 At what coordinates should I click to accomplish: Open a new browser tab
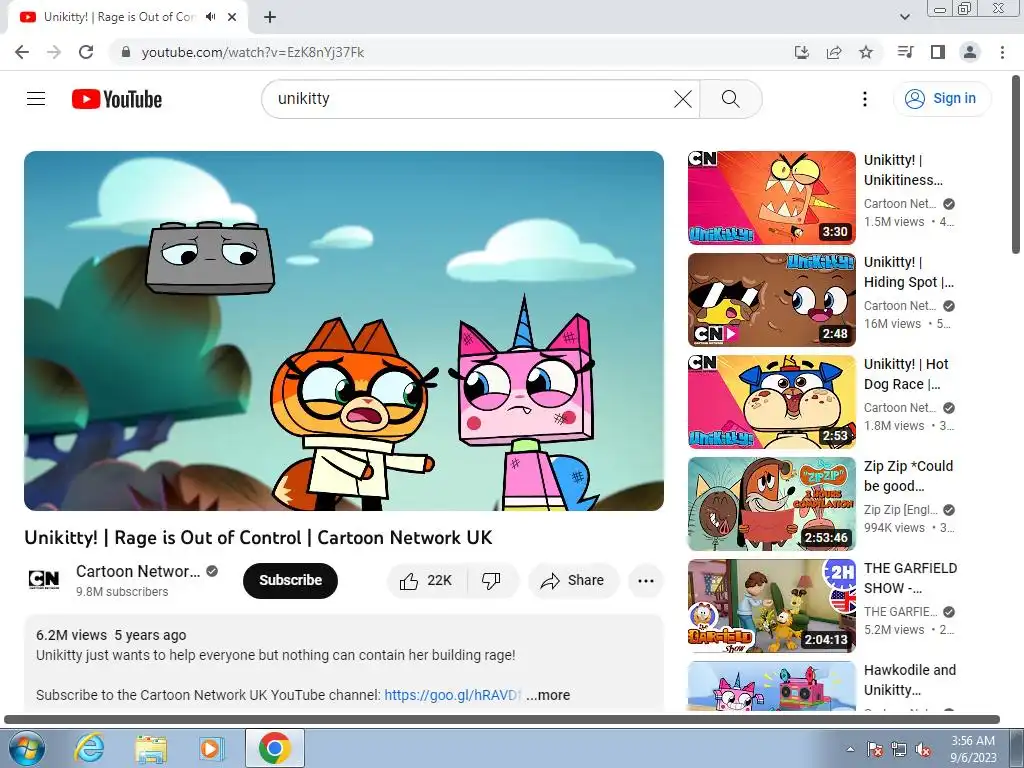tap(270, 17)
